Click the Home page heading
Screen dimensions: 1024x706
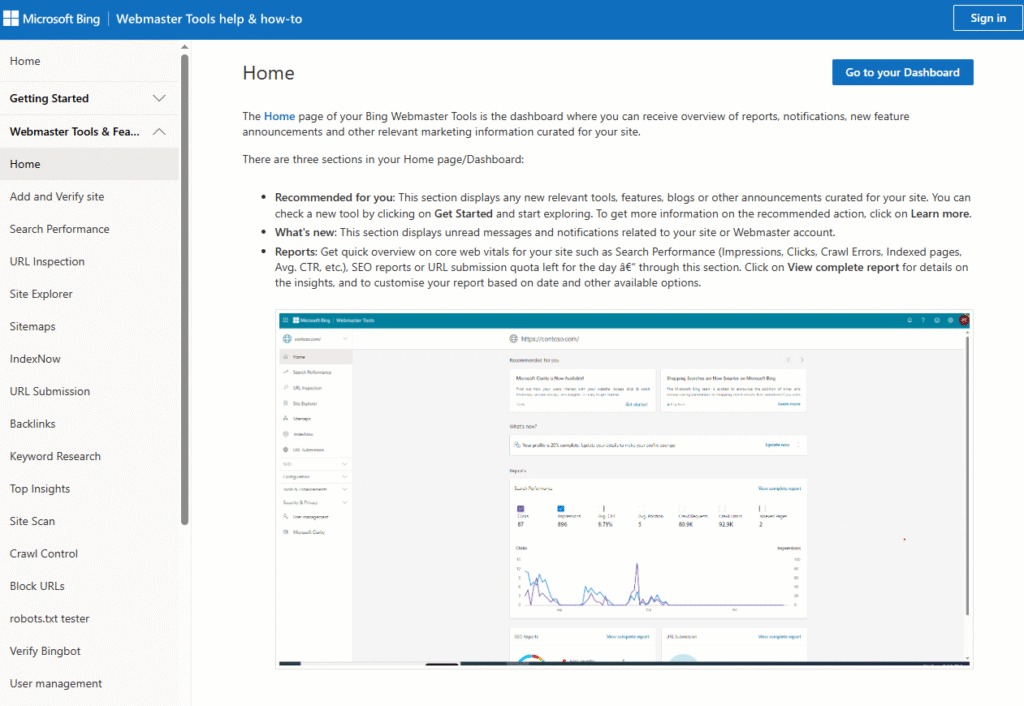tap(268, 72)
